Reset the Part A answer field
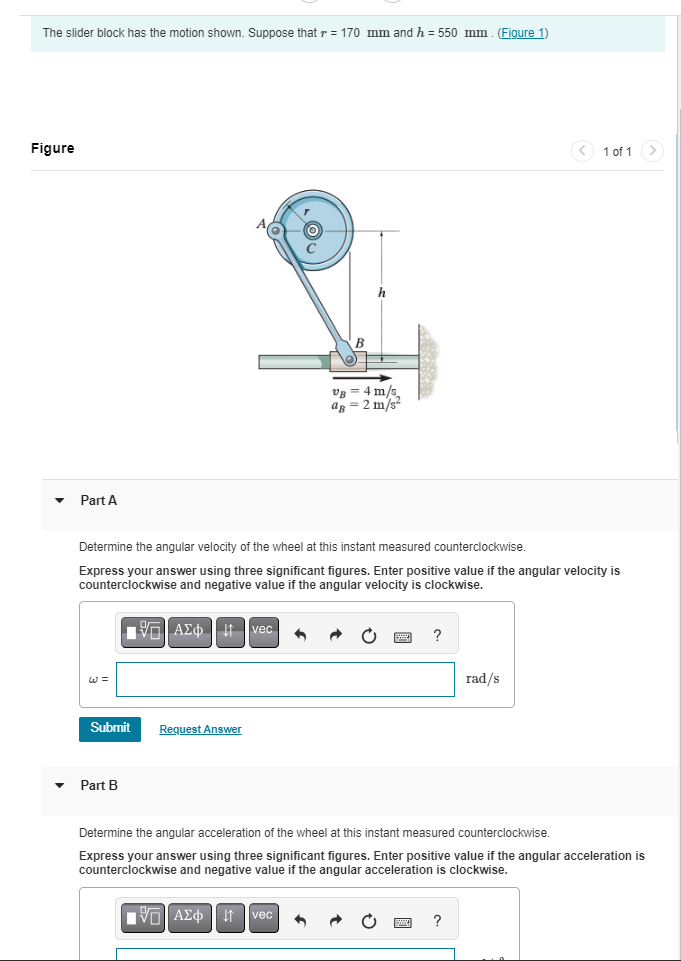Screen dimensions: 681x961 click(x=368, y=632)
